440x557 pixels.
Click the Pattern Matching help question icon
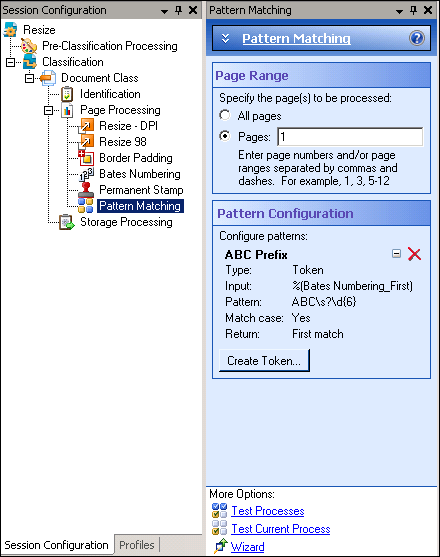(x=417, y=38)
